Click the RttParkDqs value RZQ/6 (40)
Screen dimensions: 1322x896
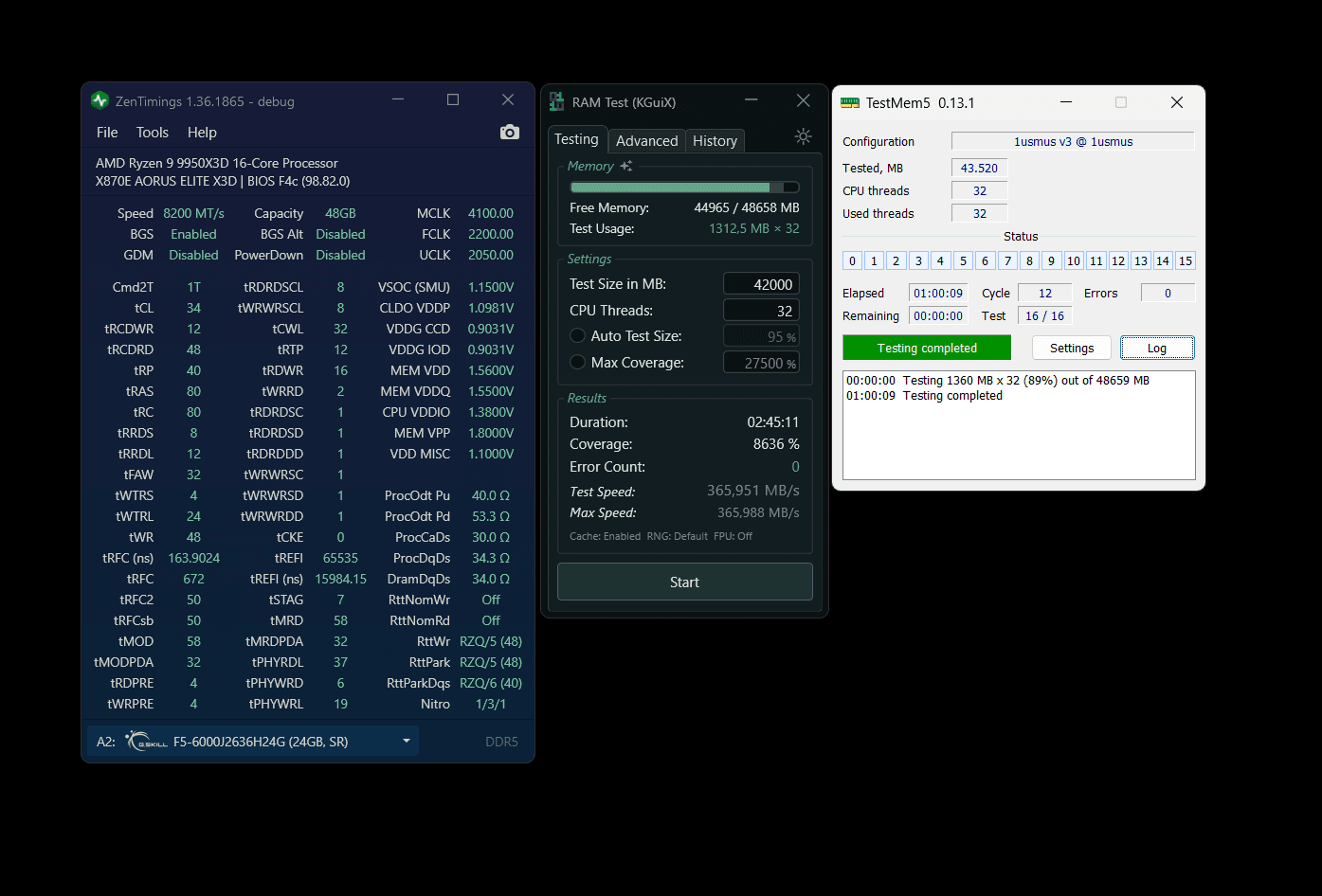[x=491, y=683]
